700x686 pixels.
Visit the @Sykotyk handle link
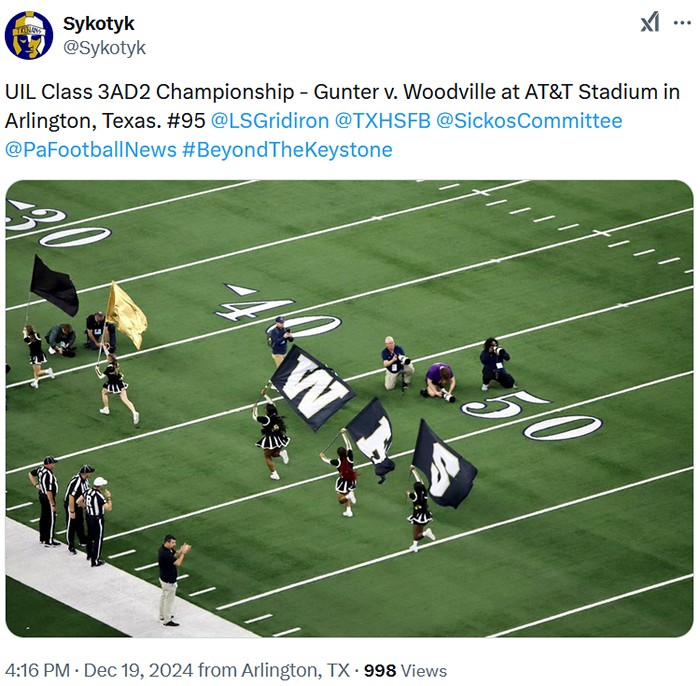click(104, 47)
